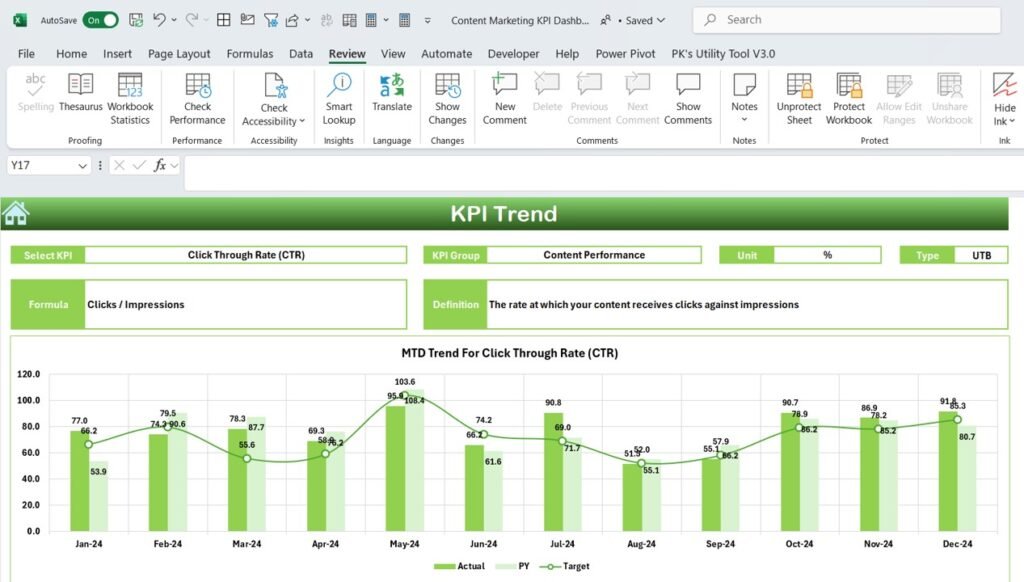Switch to the Formulas ribbon tab
Screen dimensions: 1024x582
249,53
